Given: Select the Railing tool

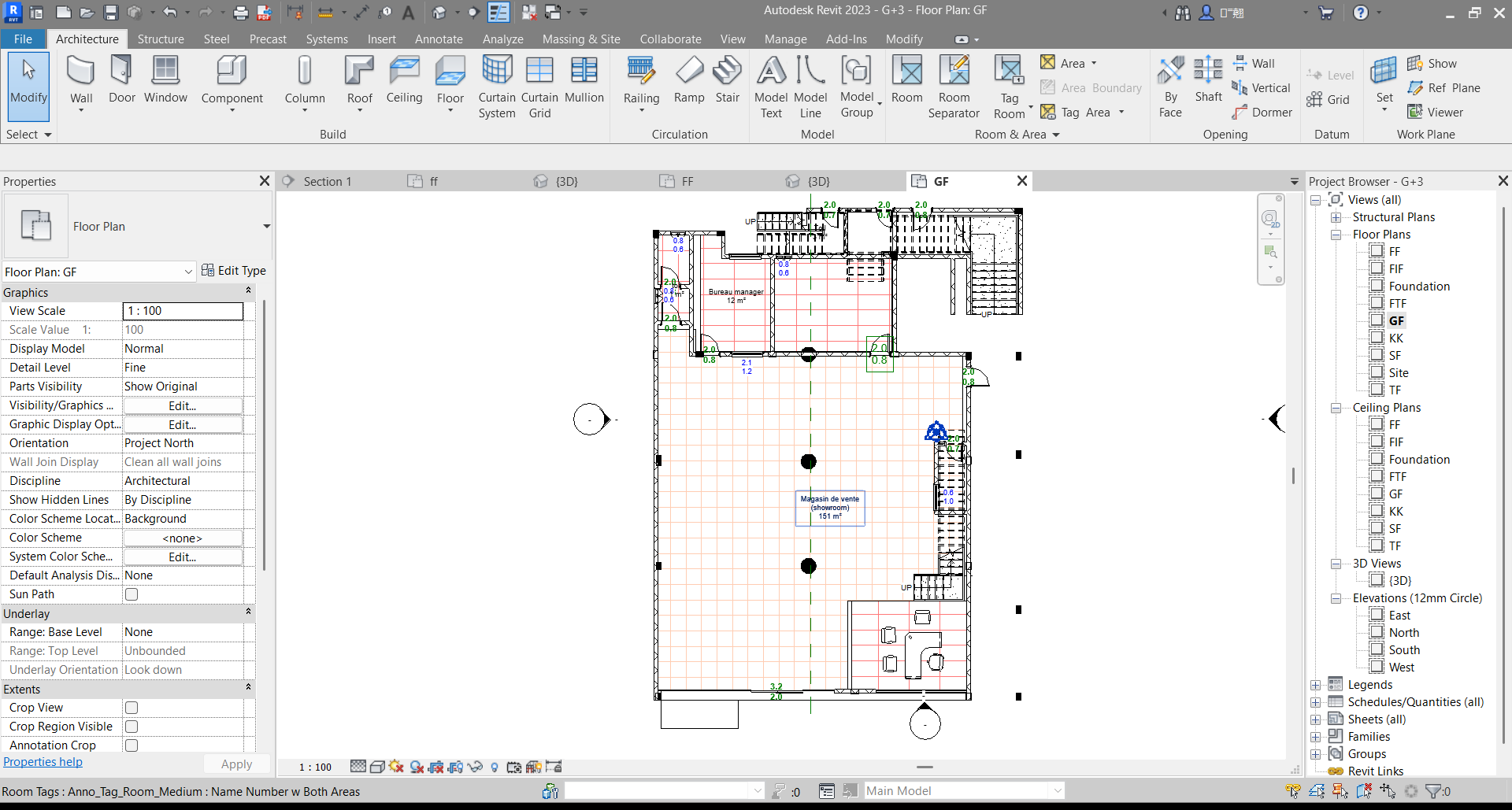Looking at the screenshot, I should [641, 84].
